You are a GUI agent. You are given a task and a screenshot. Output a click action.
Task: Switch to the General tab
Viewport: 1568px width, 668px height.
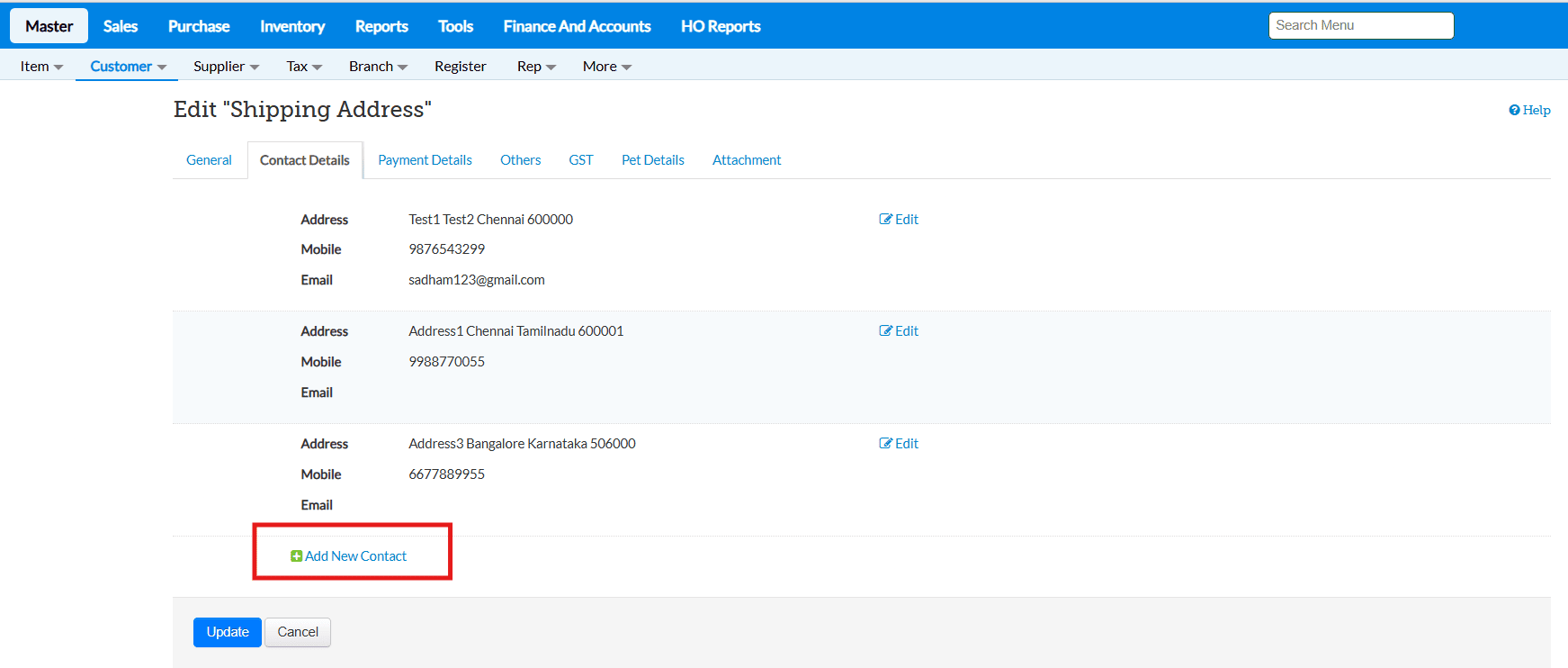coord(209,160)
